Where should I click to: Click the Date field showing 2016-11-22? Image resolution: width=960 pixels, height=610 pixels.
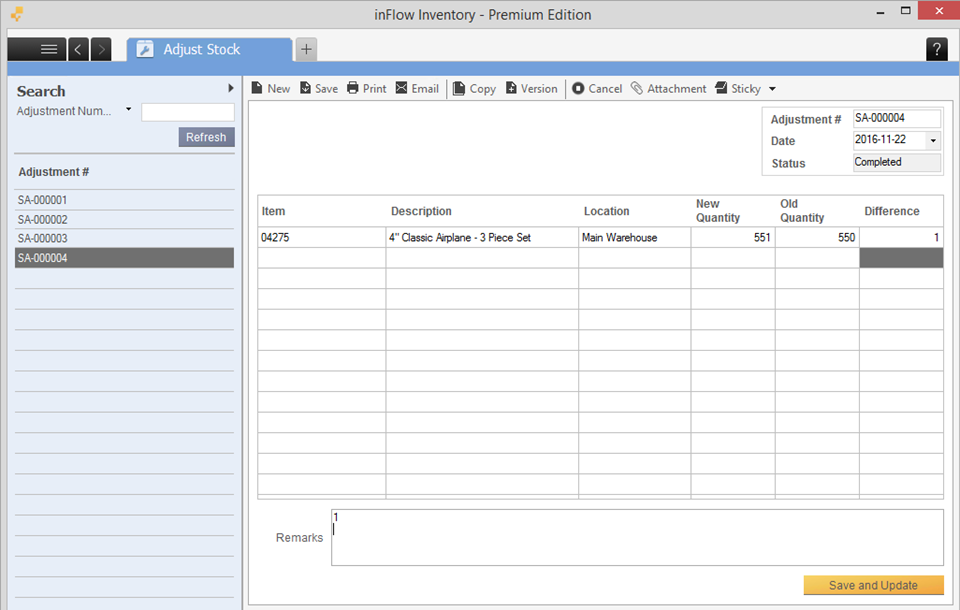click(889, 140)
